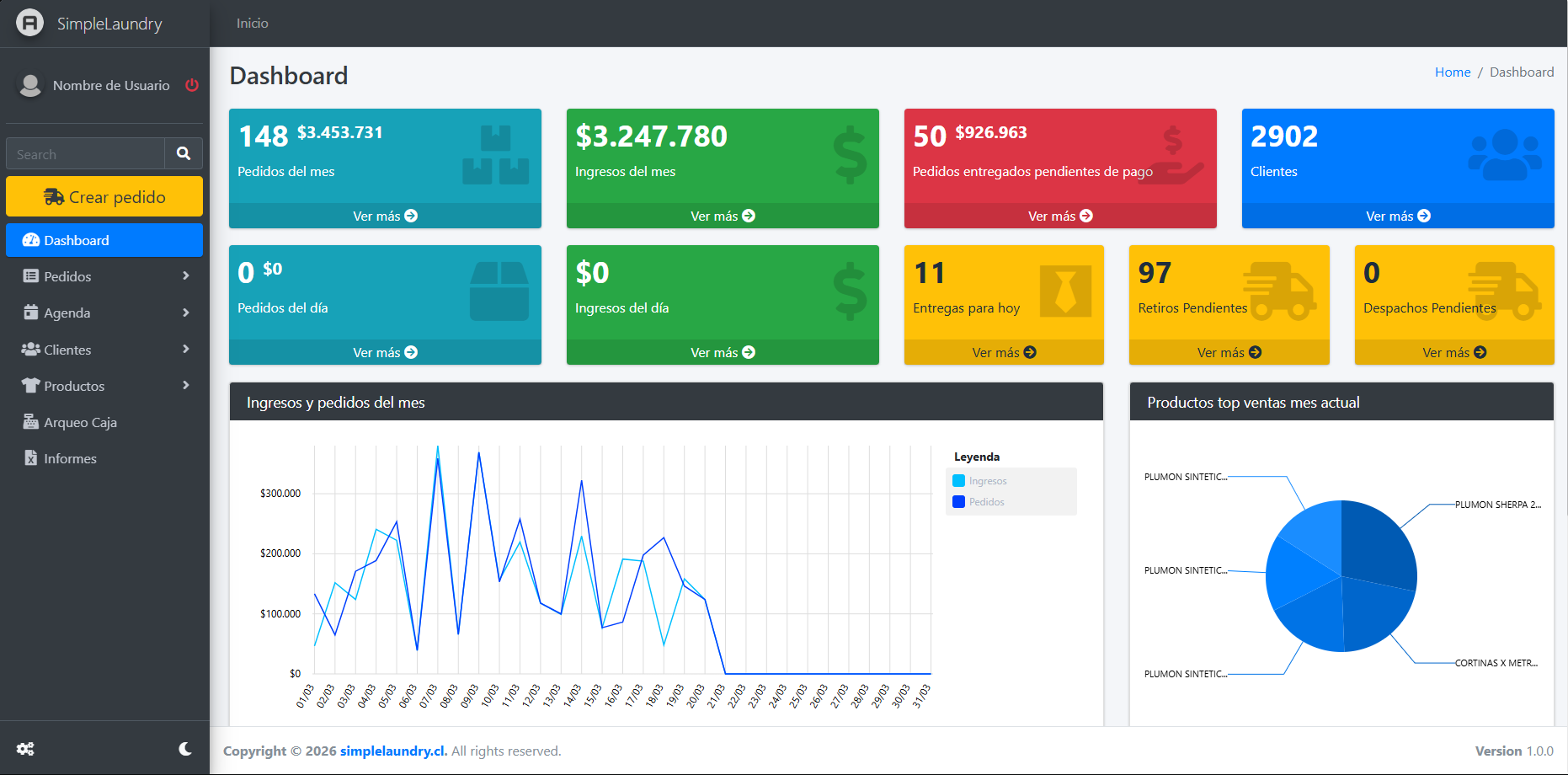Image resolution: width=1568 pixels, height=775 pixels.
Task: Toggle dark mode with the moon icon
Action: point(185,749)
